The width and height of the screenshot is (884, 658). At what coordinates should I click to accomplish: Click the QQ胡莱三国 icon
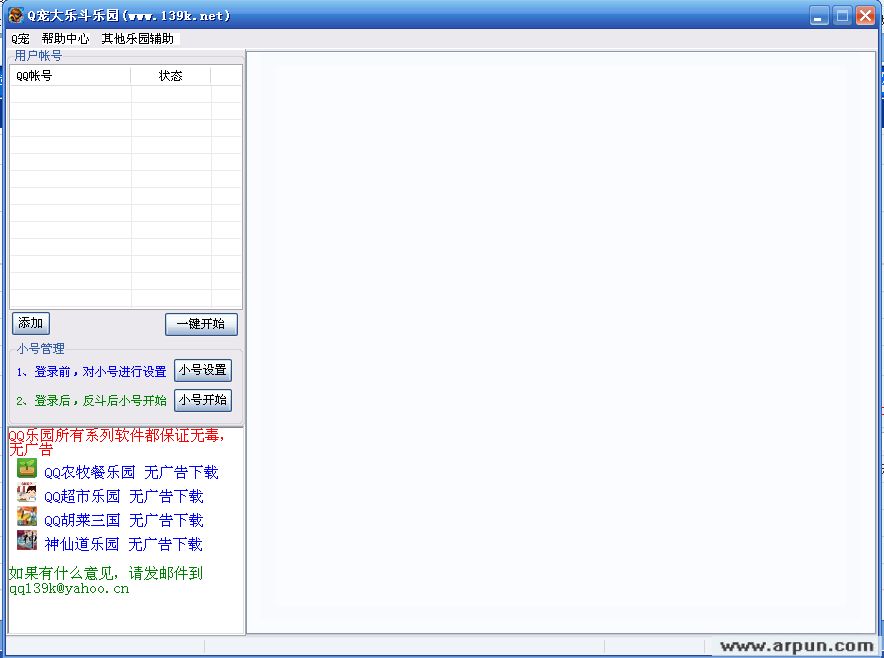26,516
